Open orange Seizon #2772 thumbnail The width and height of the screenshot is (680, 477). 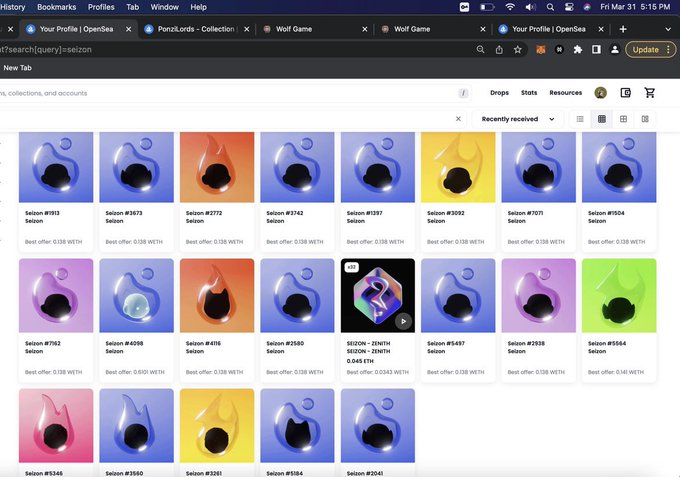pos(217,167)
